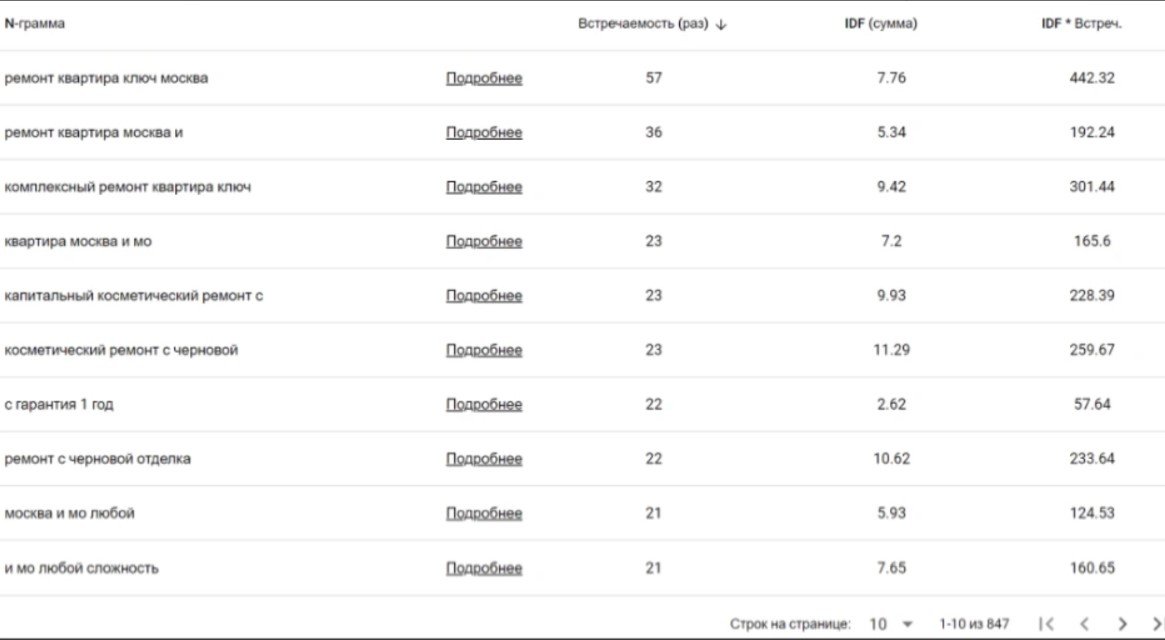Open Подробнее for "косметический ремонт с черновой"
Viewport: 1165px width, 640px height.
pos(484,350)
